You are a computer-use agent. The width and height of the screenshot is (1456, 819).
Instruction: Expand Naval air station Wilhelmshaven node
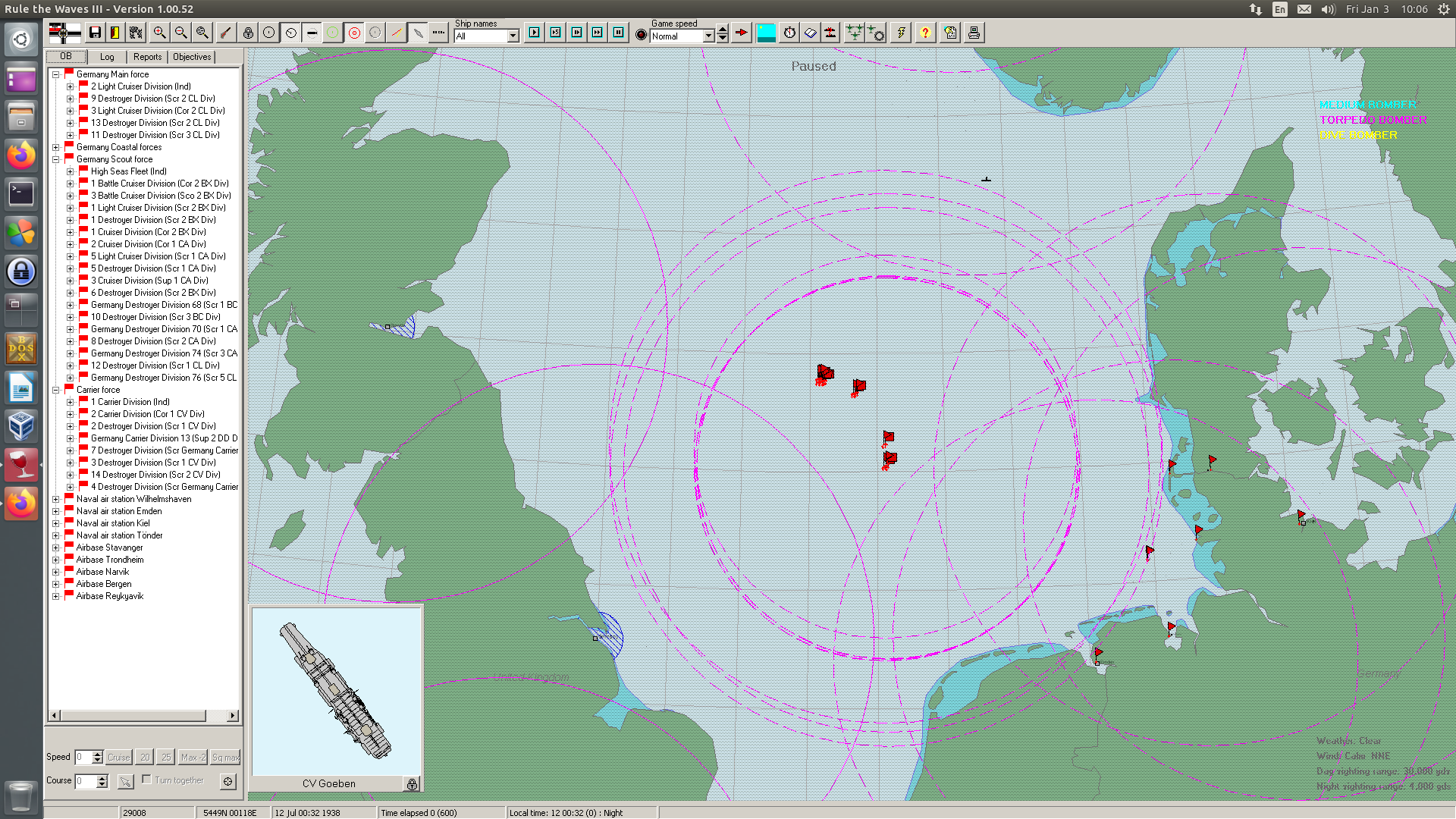tap(55, 499)
